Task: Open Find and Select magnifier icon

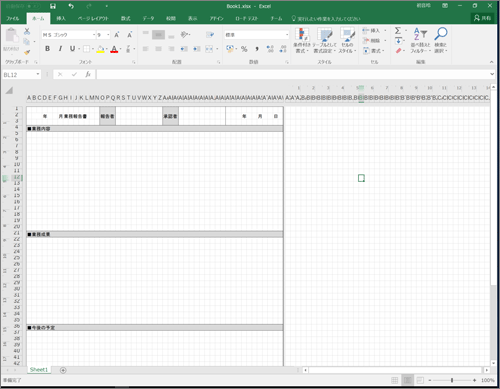Action: (x=441, y=33)
